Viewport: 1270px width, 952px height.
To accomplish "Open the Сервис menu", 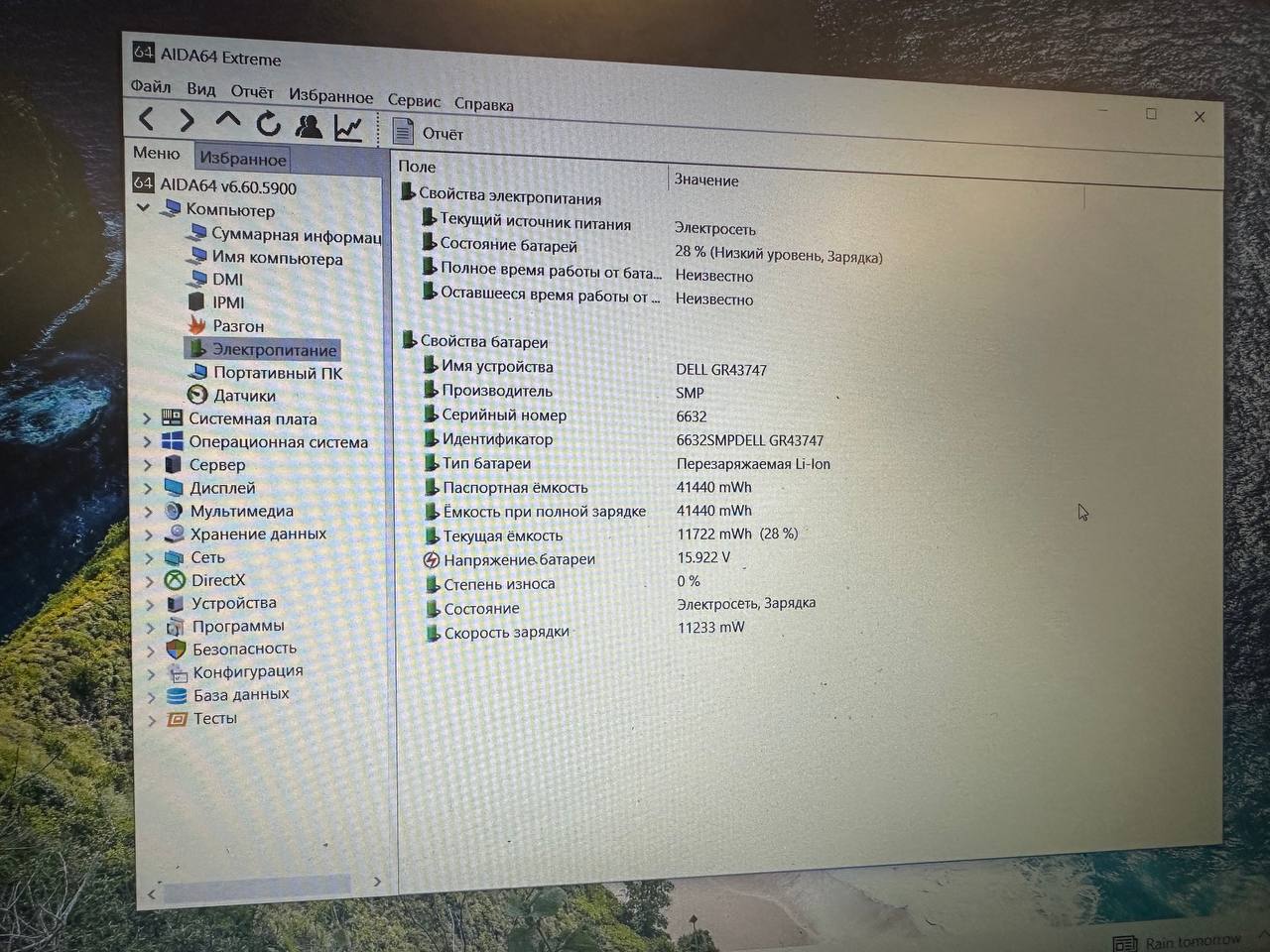I will point(414,101).
